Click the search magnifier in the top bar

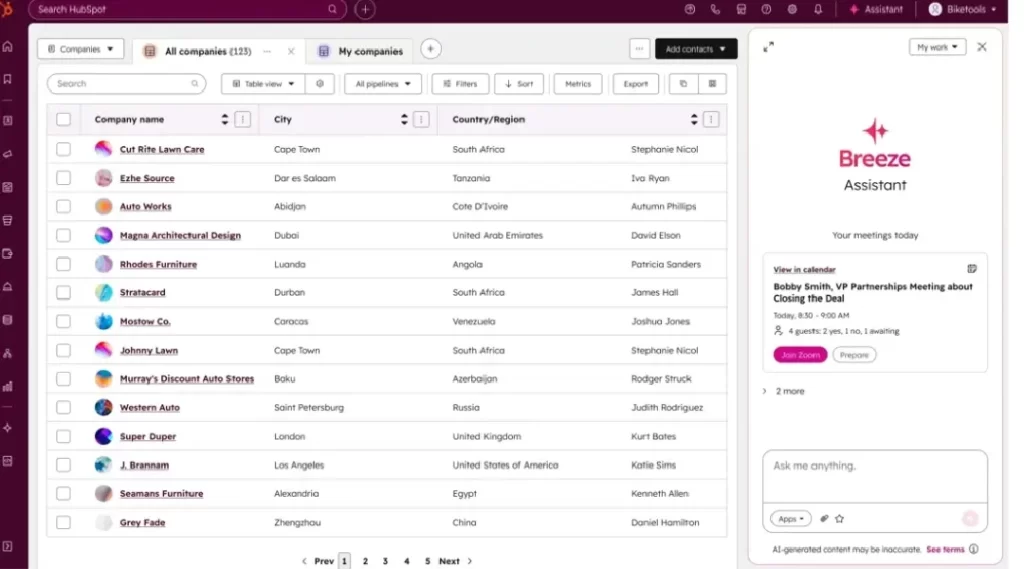(x=332, y=9)
